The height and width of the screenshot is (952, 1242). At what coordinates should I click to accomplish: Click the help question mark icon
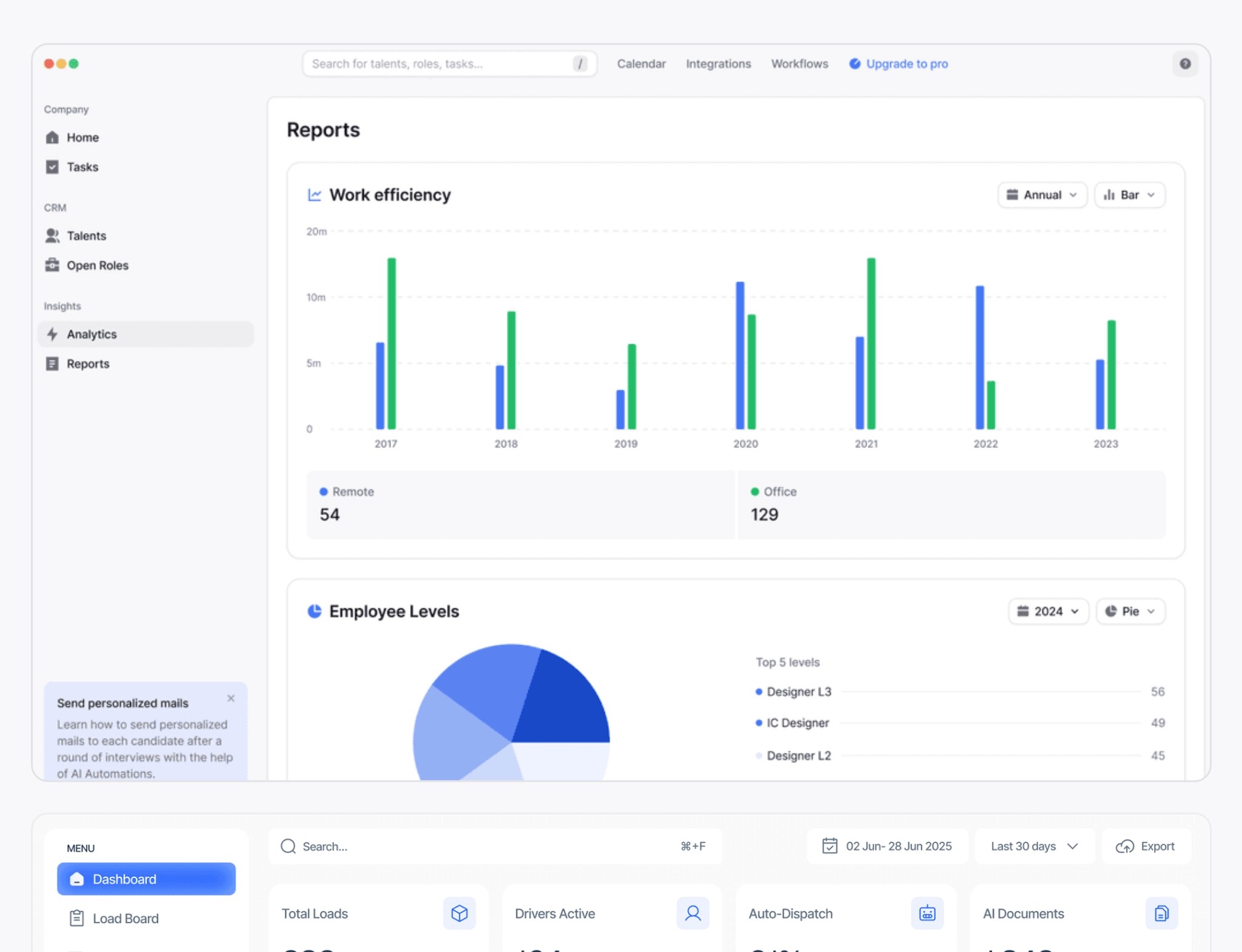click(x=1184, y=64)
